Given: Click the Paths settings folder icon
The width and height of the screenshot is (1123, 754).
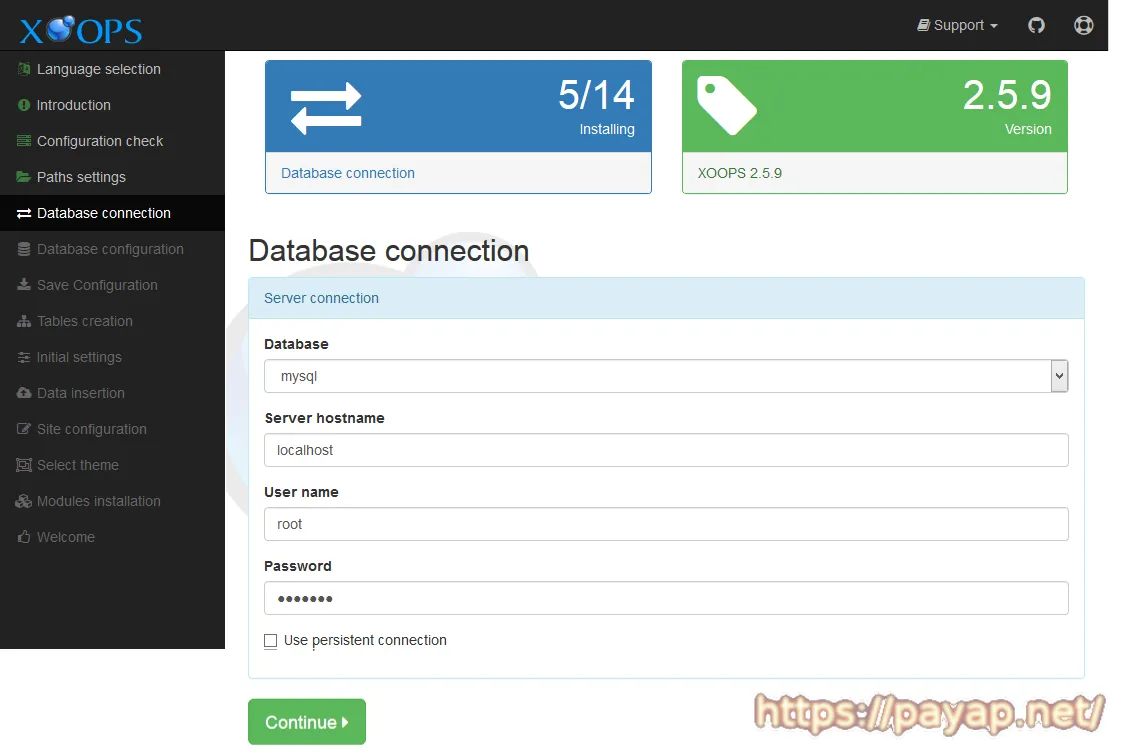Looking at the screenshot, I should (x=24, y=177).
